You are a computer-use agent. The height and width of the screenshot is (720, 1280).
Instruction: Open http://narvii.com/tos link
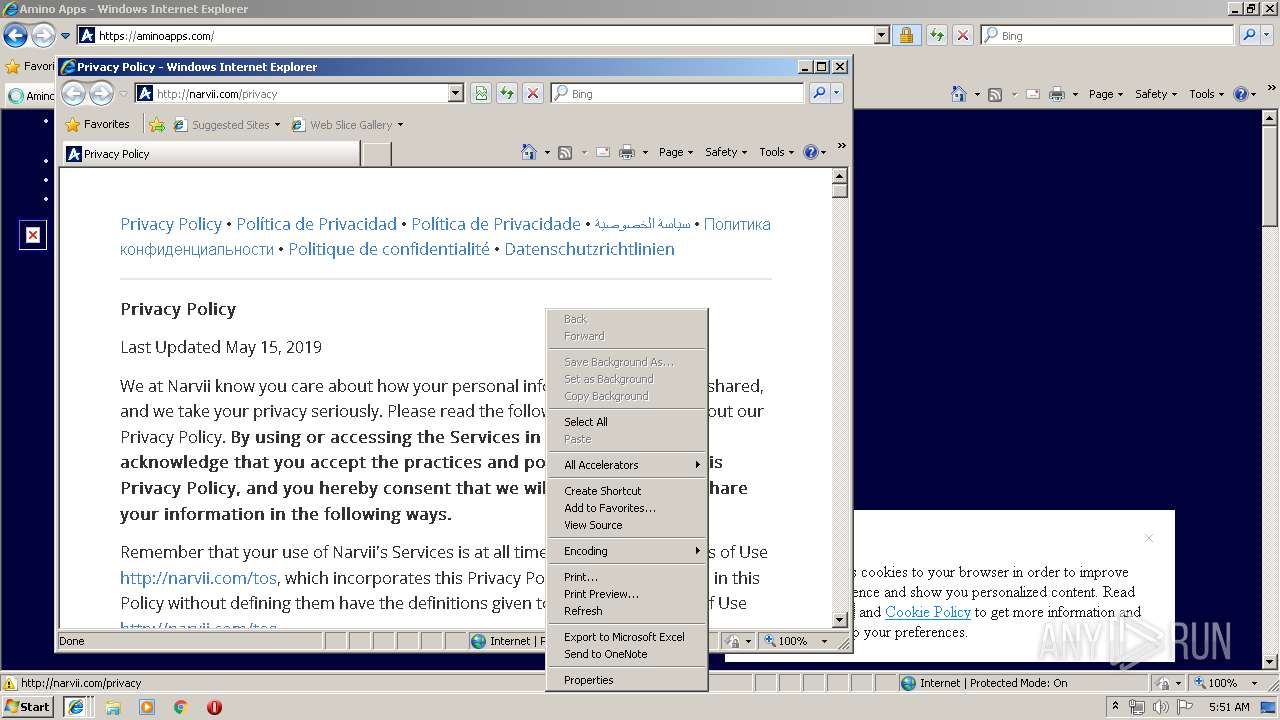(x=198, y=578)
